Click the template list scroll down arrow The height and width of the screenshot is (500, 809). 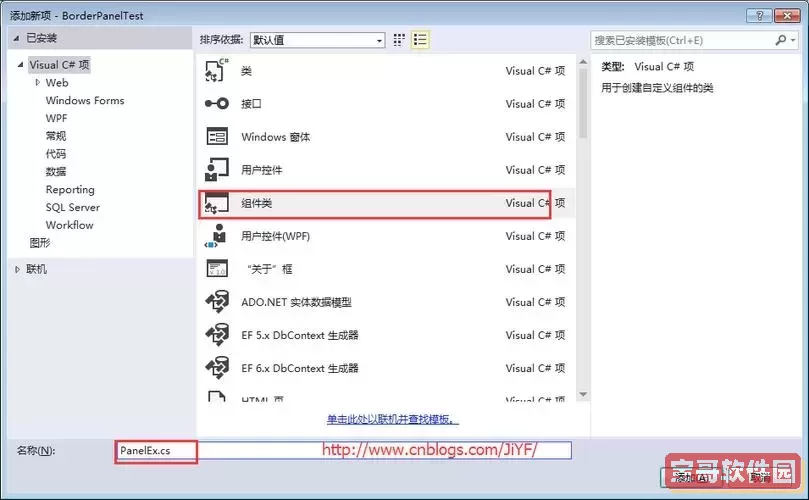point(583,394)
